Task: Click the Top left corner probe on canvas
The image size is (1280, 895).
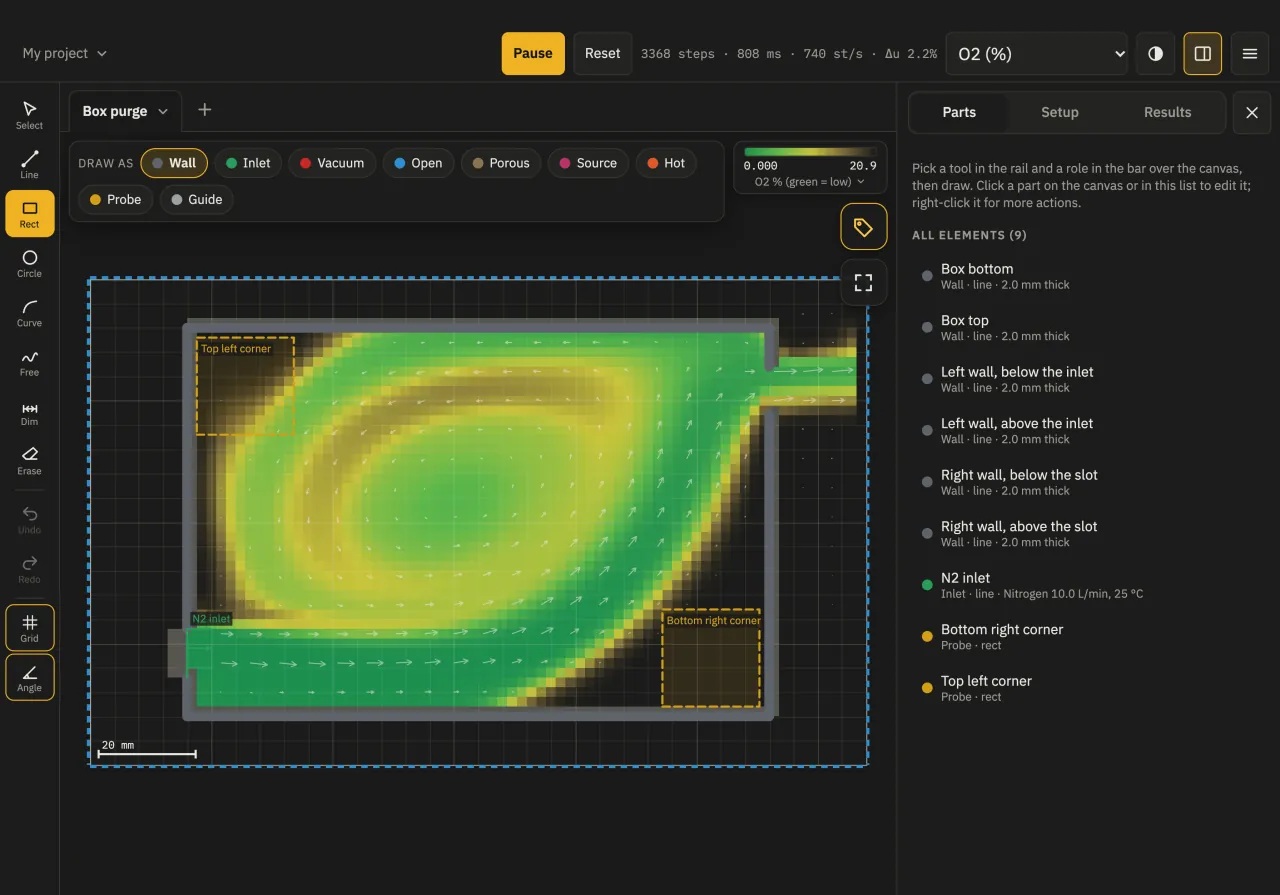Action: click(x=245, y=386)
